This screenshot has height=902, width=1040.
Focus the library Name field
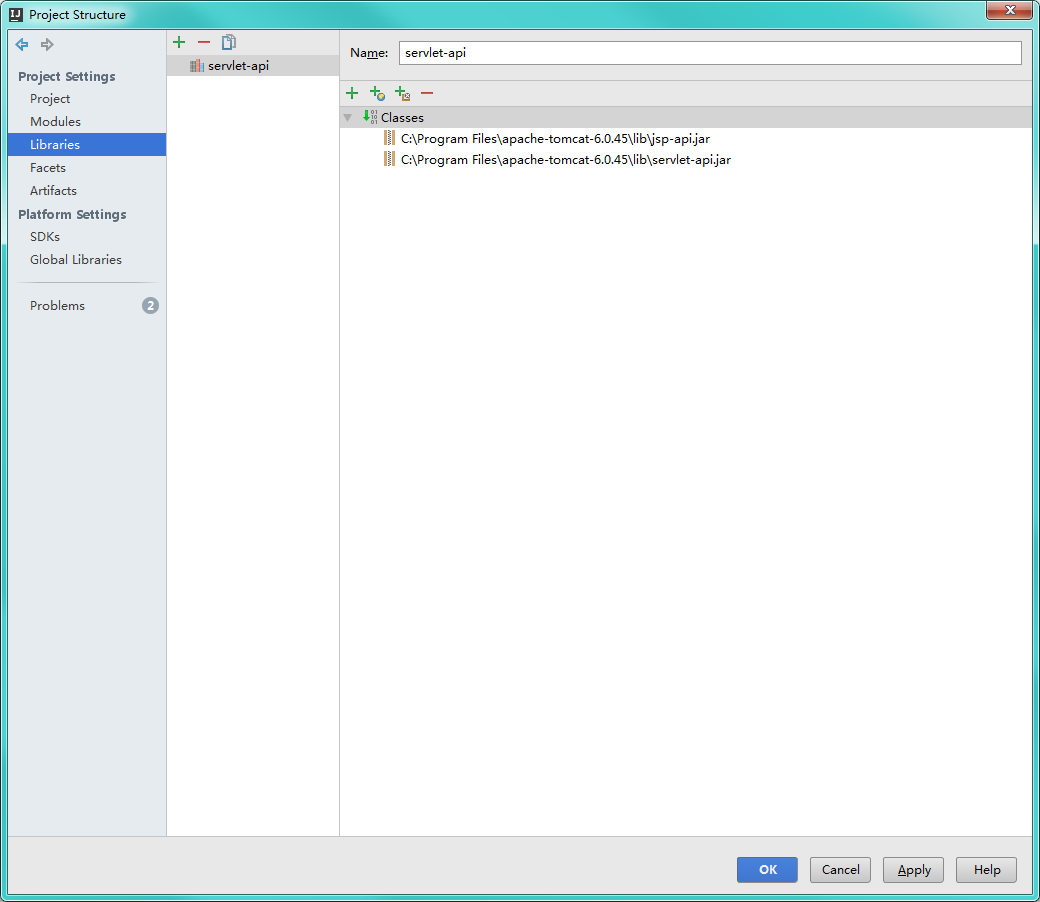[x=710, y=53]
